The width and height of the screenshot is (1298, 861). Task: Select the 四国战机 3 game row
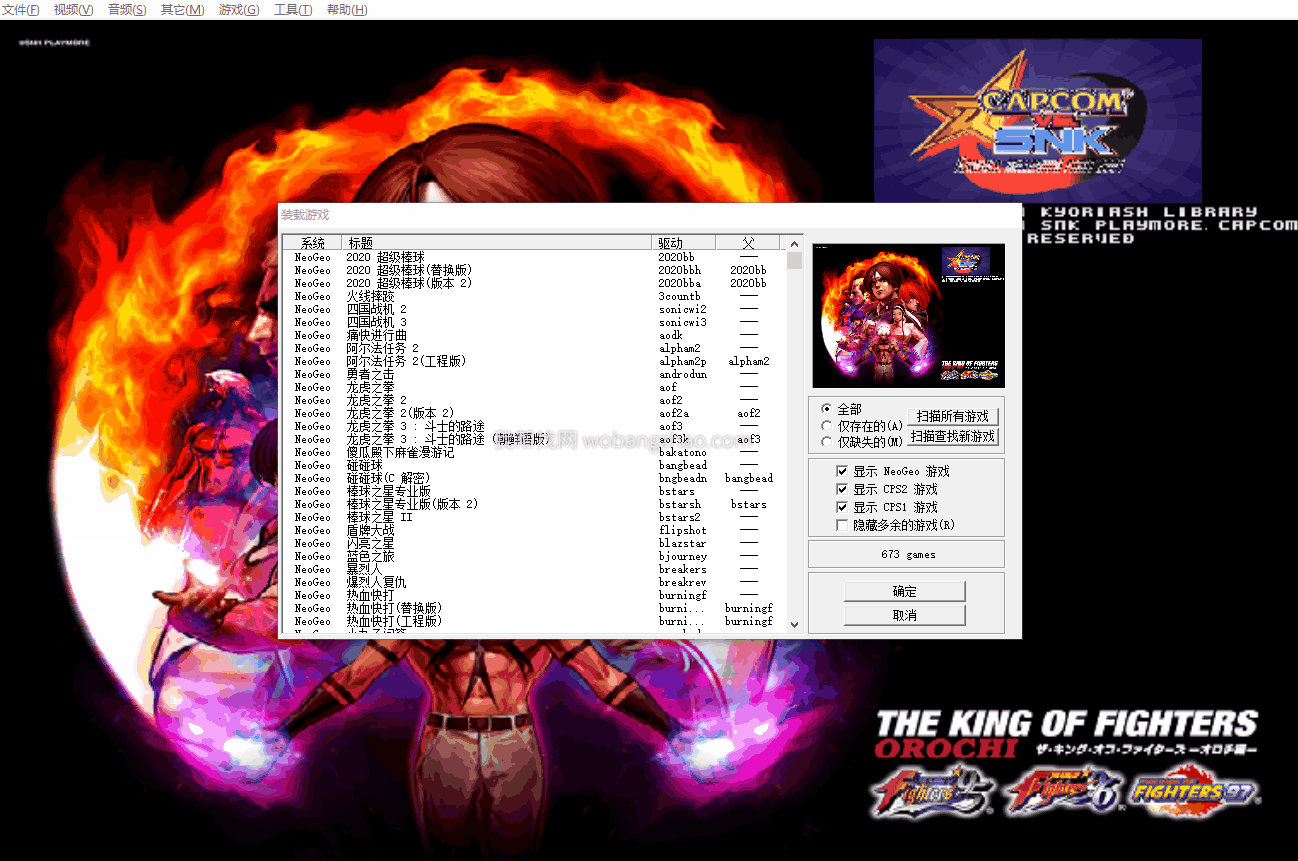(x=533, y=322)
